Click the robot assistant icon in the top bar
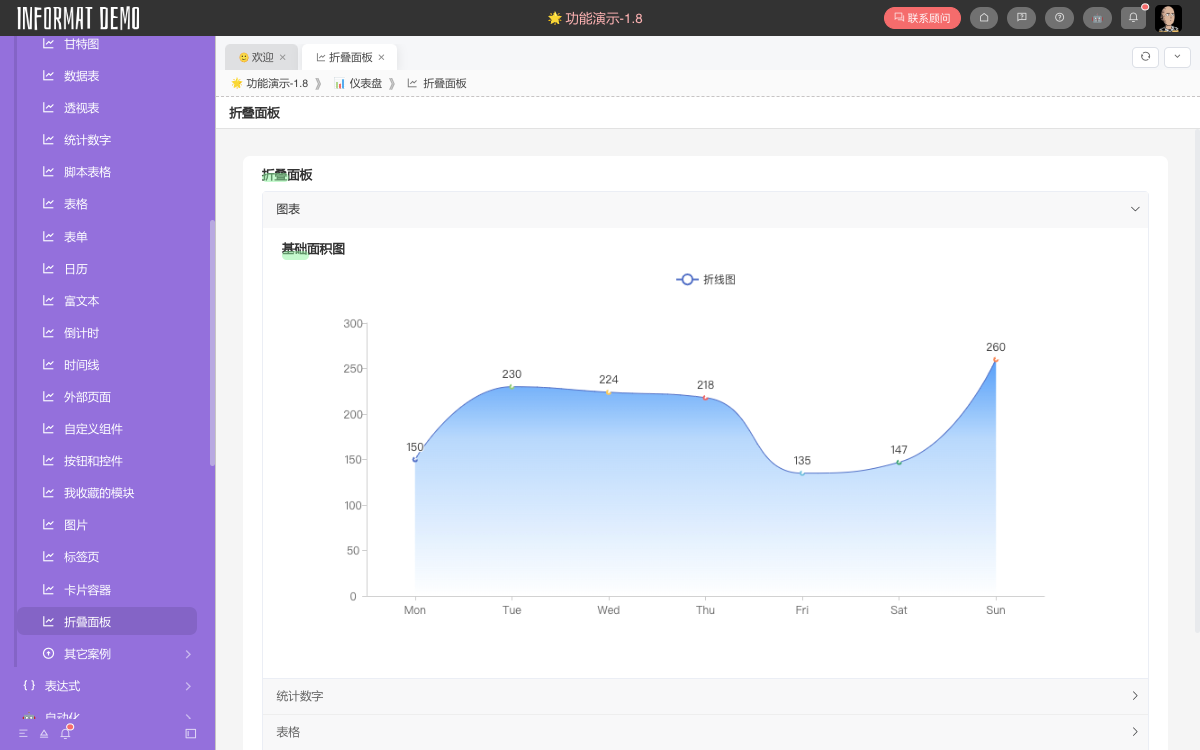 pos(1096,18)
